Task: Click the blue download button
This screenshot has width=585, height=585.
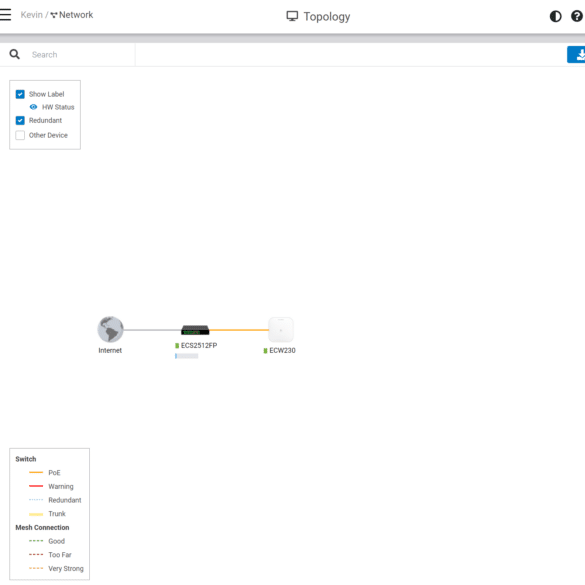Action: click(x=576, y=55)
